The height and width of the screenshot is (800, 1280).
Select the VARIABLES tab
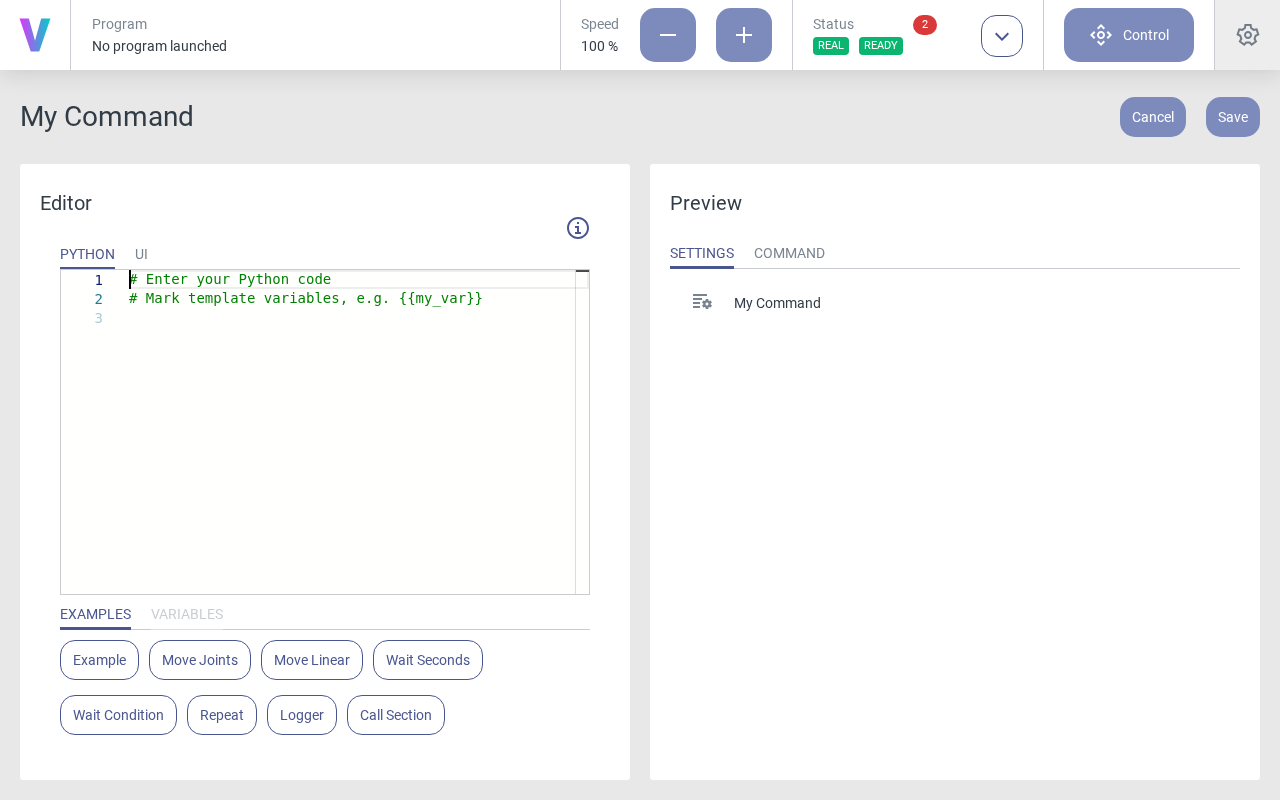point(187,614)
